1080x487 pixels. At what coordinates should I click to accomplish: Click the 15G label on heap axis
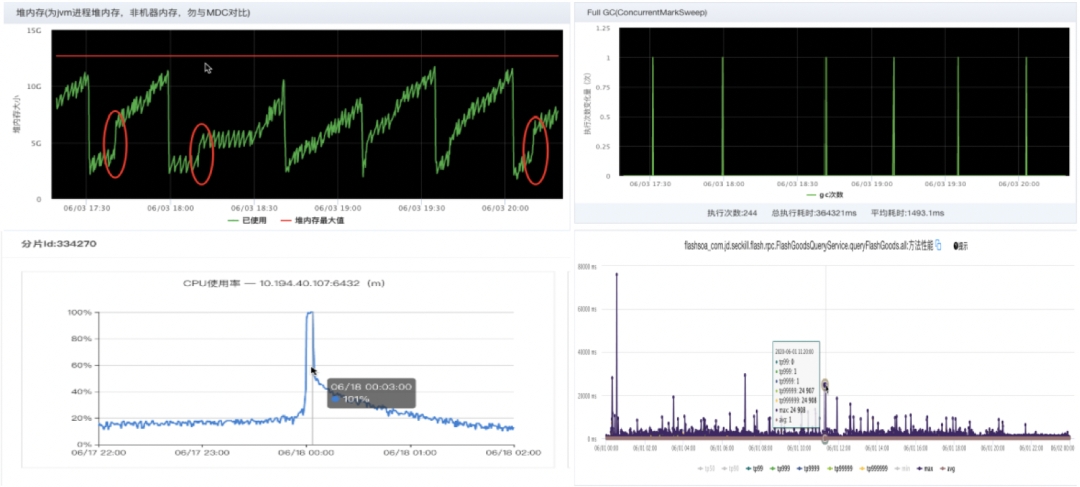(x=34, y=30)
